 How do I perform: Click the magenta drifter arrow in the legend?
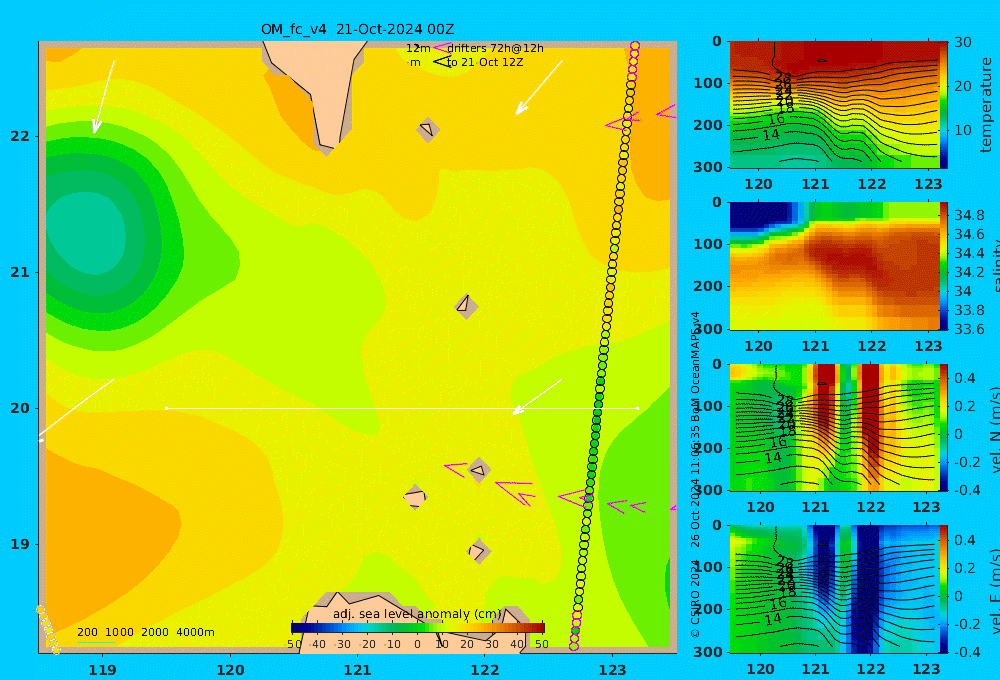click(441, 48)
